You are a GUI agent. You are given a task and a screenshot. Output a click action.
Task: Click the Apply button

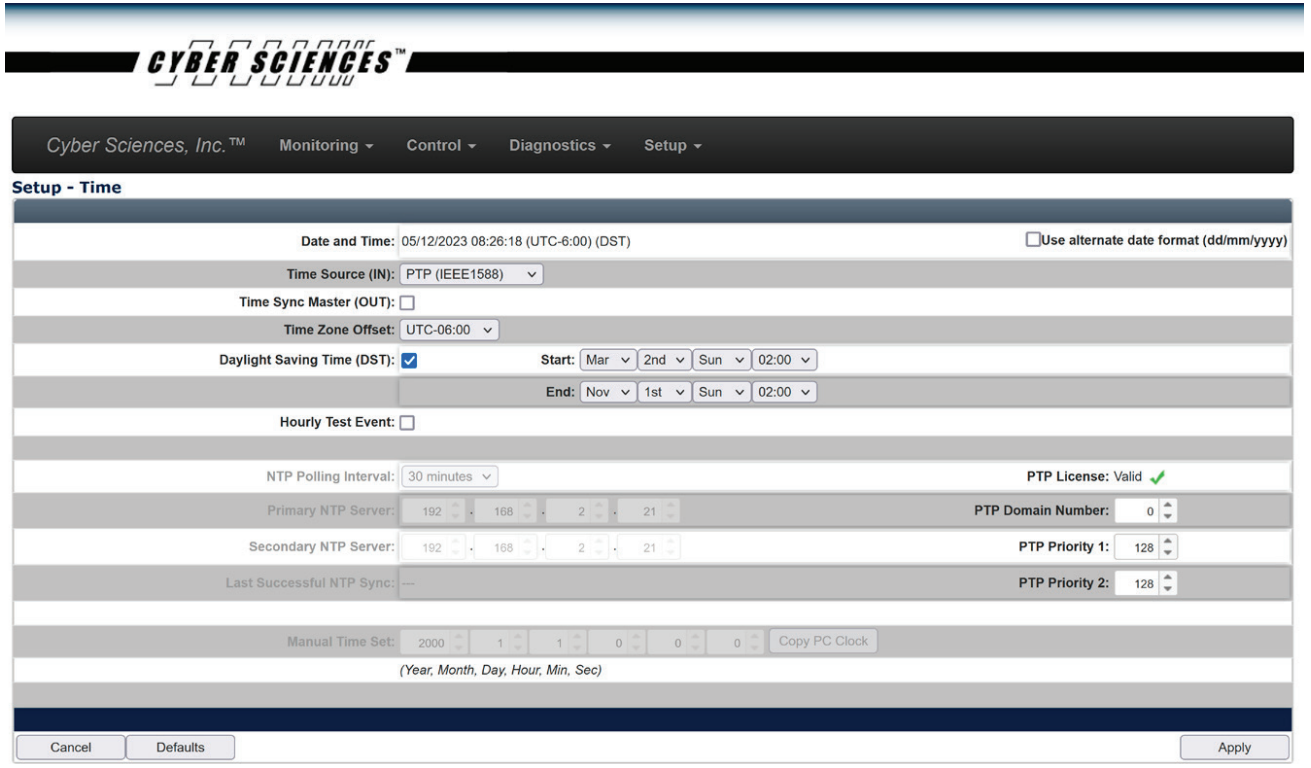click(x=1234, y=746)
